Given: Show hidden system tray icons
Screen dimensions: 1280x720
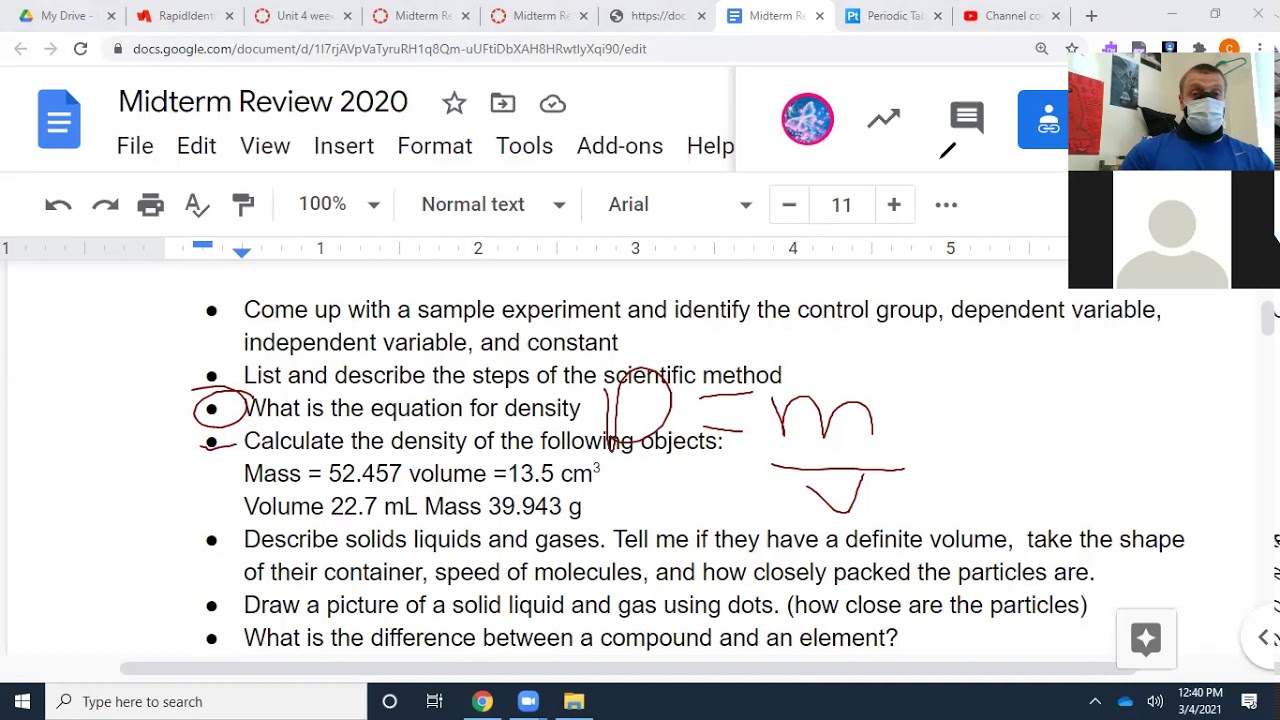Looking at the screenshot, I should click(x=1095, y=701).
